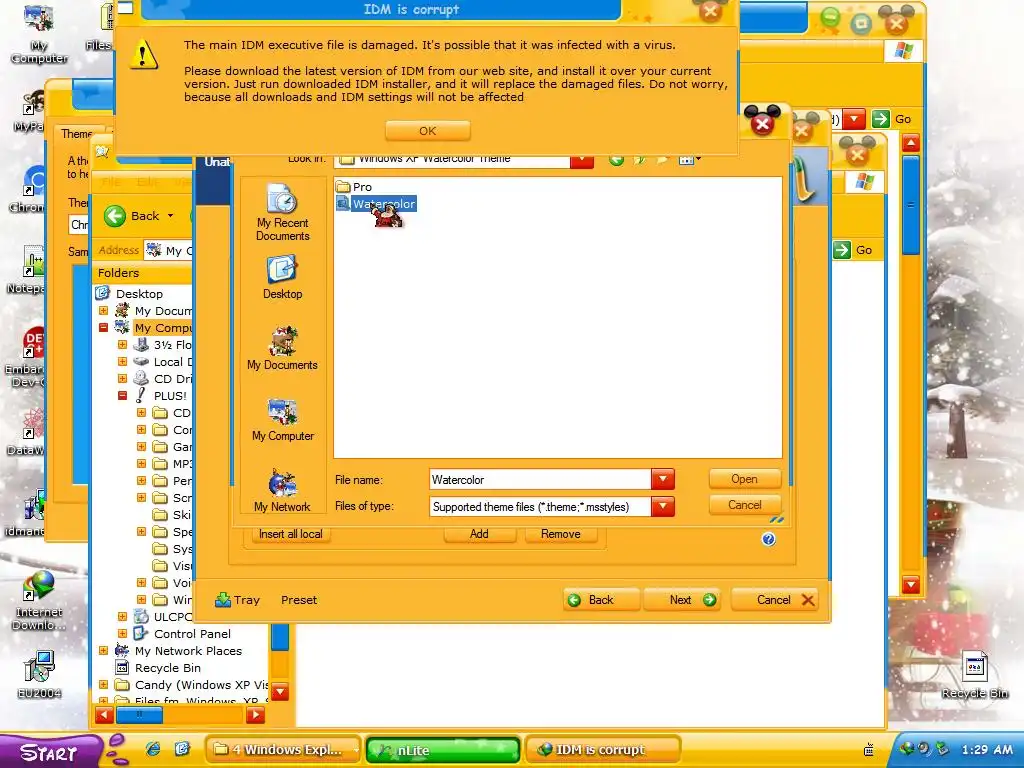The height and width of the screenshot is (768, 1024).
Task: Open the My Computer desktop icon
Action: coord(39,33)
